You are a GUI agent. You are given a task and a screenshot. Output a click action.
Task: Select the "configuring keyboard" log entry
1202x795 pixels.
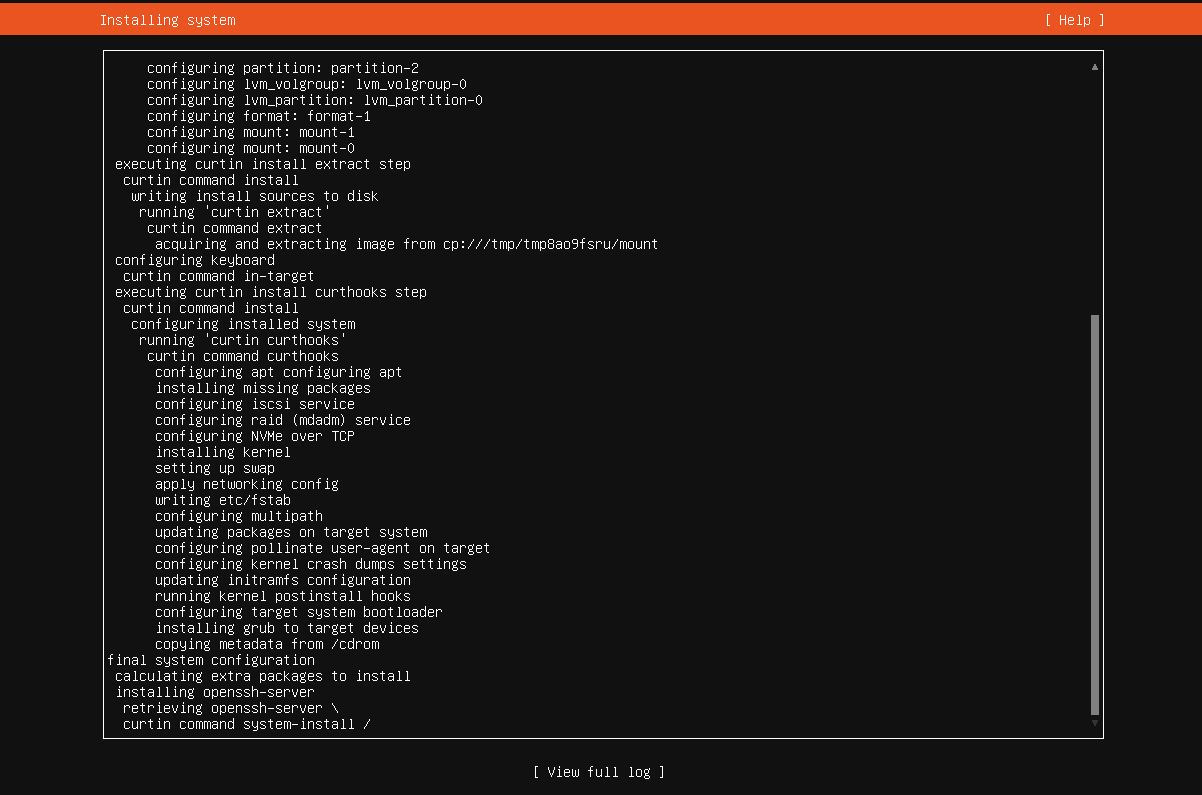point(195,260)
